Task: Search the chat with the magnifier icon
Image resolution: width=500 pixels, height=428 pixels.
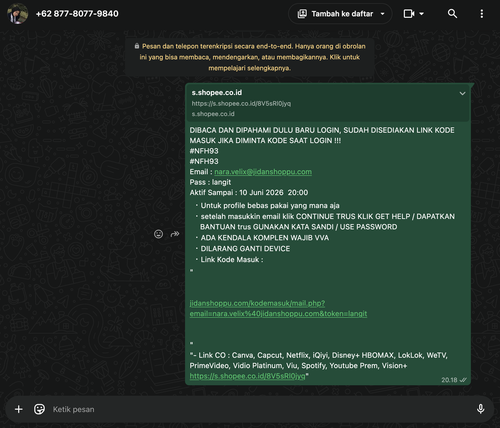Action: pos(452,14)
